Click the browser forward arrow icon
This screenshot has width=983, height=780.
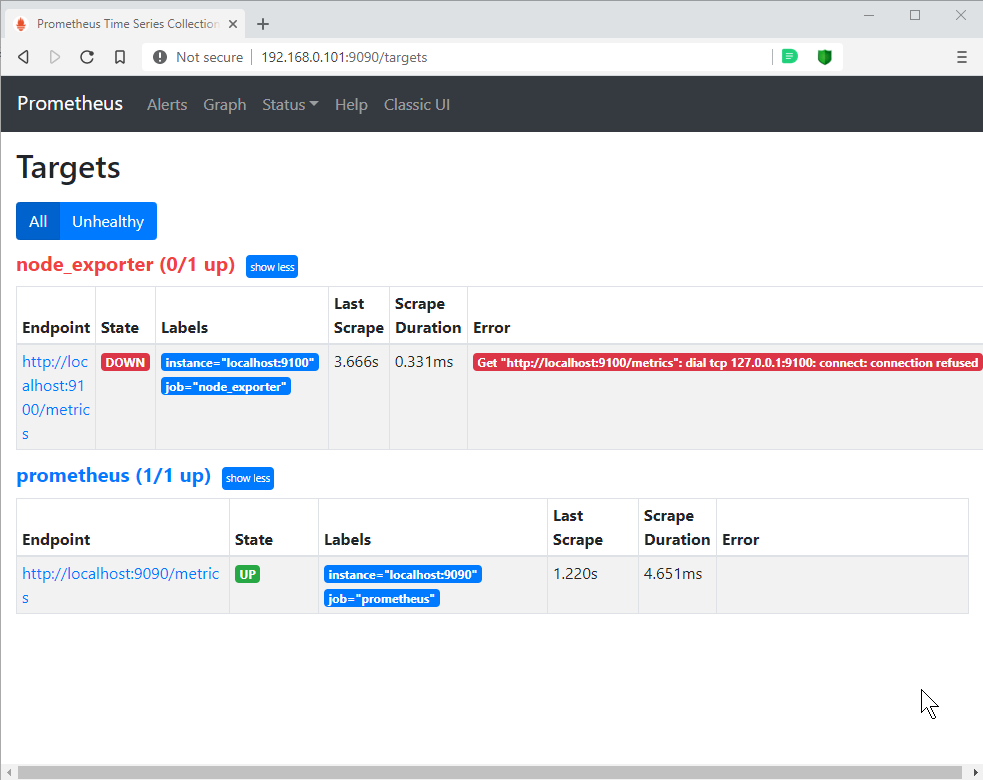tap(55, 57)
